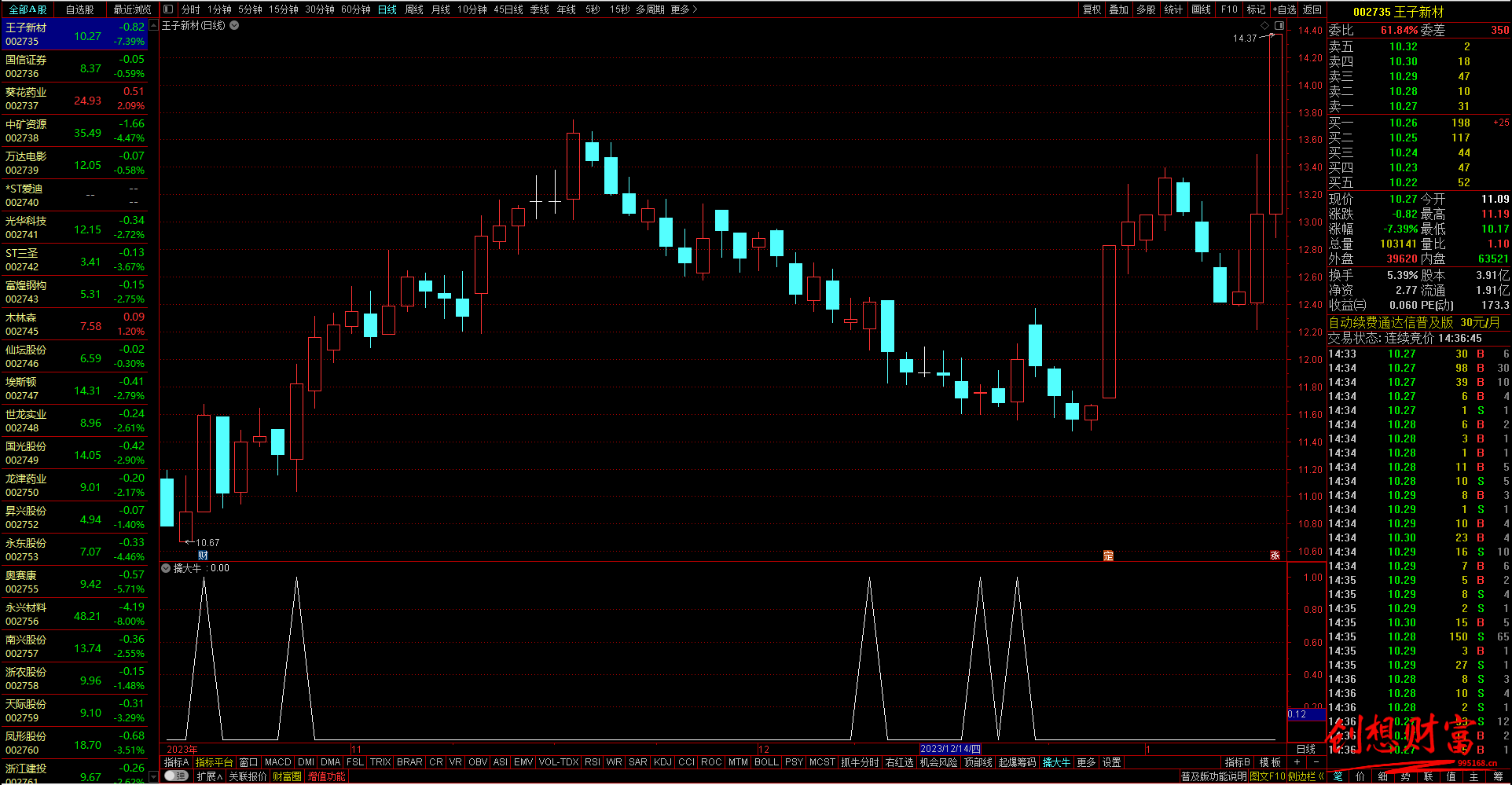Add stock via +自选 button
The width and height of the screenshot is (1512, 785).
coord(1284,9)
